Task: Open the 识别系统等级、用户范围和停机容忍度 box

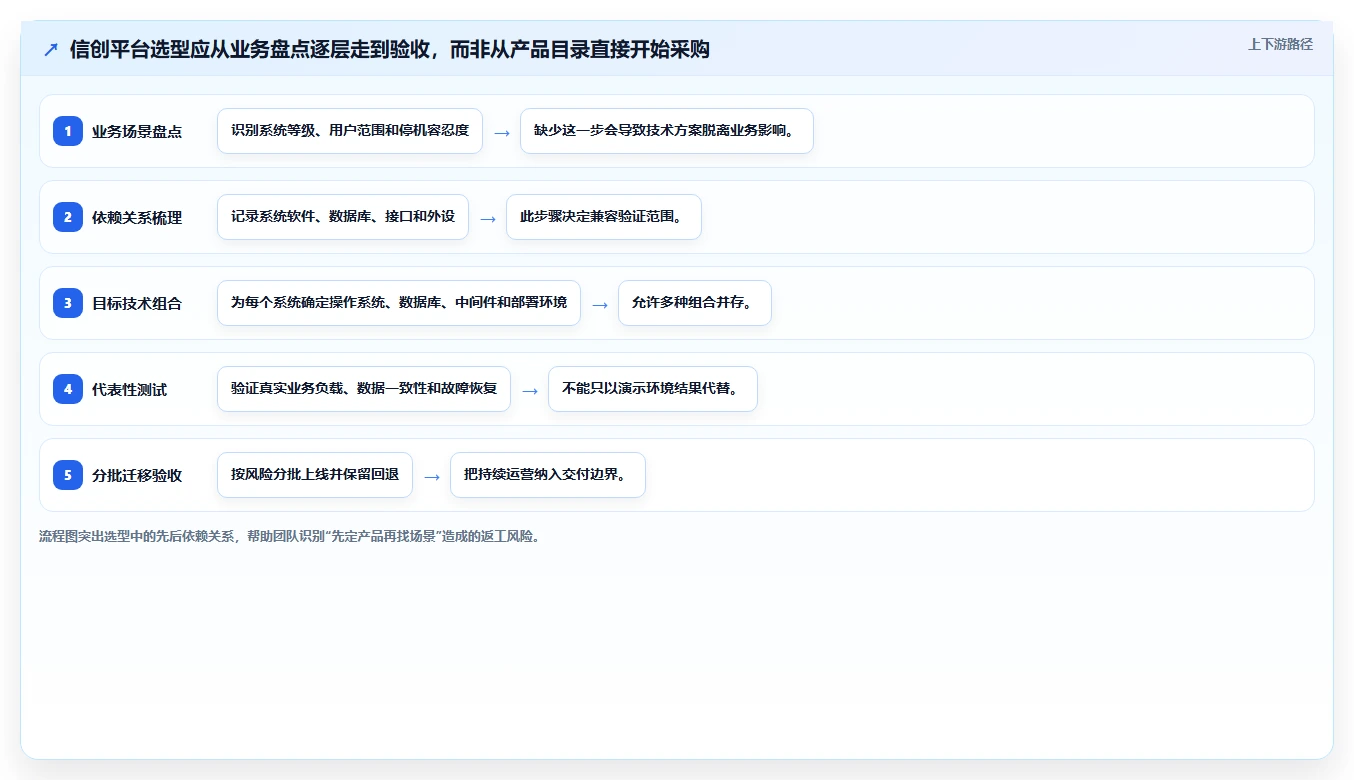Action: [x=350, y=131]
